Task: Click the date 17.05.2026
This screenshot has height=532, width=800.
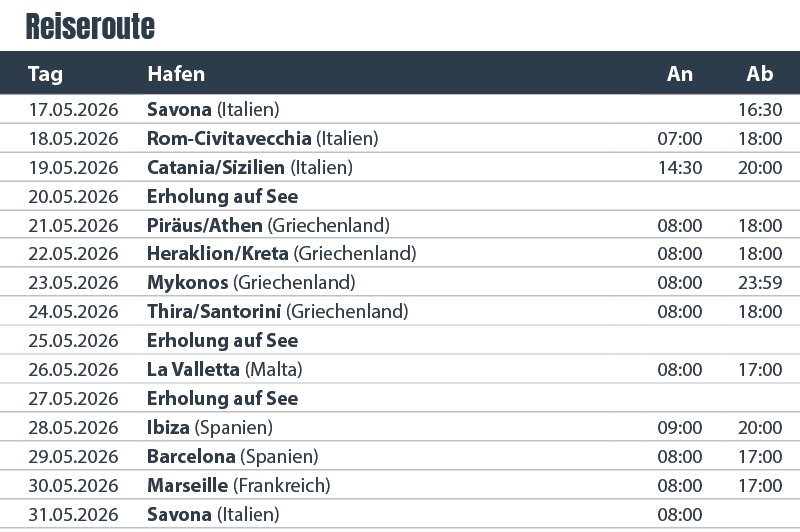Action: click(x=74, y=109)
